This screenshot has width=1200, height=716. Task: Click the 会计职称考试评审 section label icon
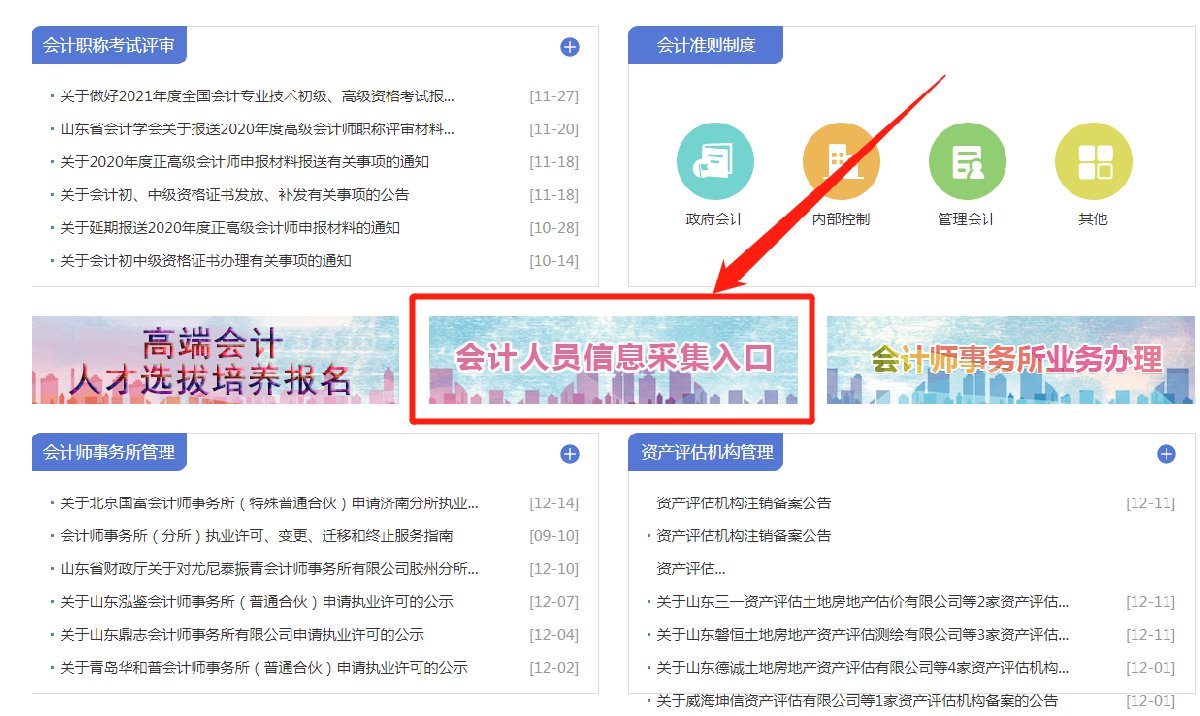click(108, 45)
